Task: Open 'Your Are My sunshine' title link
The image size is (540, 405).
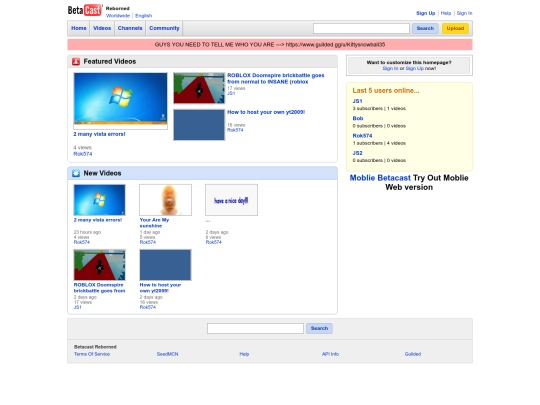Action: point(154,223)
